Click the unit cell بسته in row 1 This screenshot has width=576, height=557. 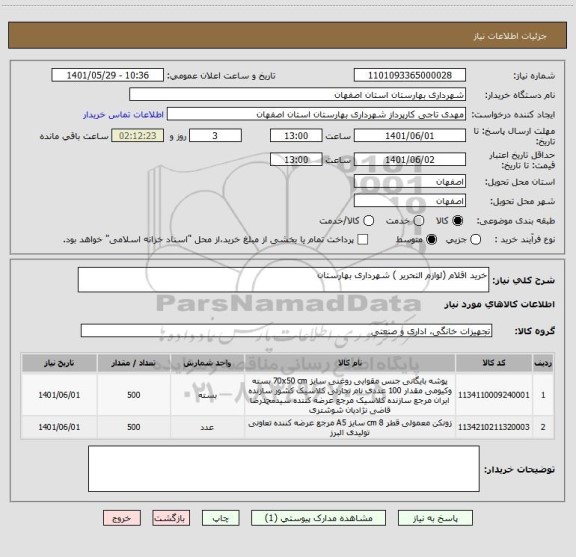[207, 395]
